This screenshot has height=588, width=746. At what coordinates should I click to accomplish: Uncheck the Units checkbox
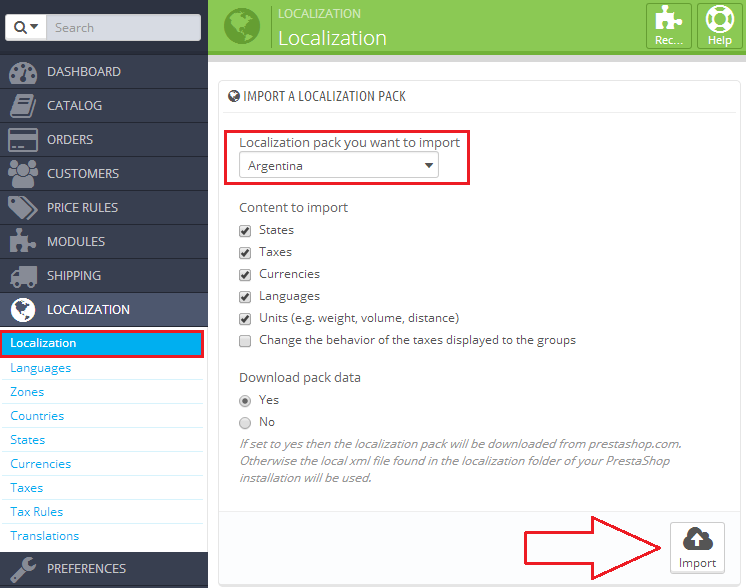[x=245, y=319]
